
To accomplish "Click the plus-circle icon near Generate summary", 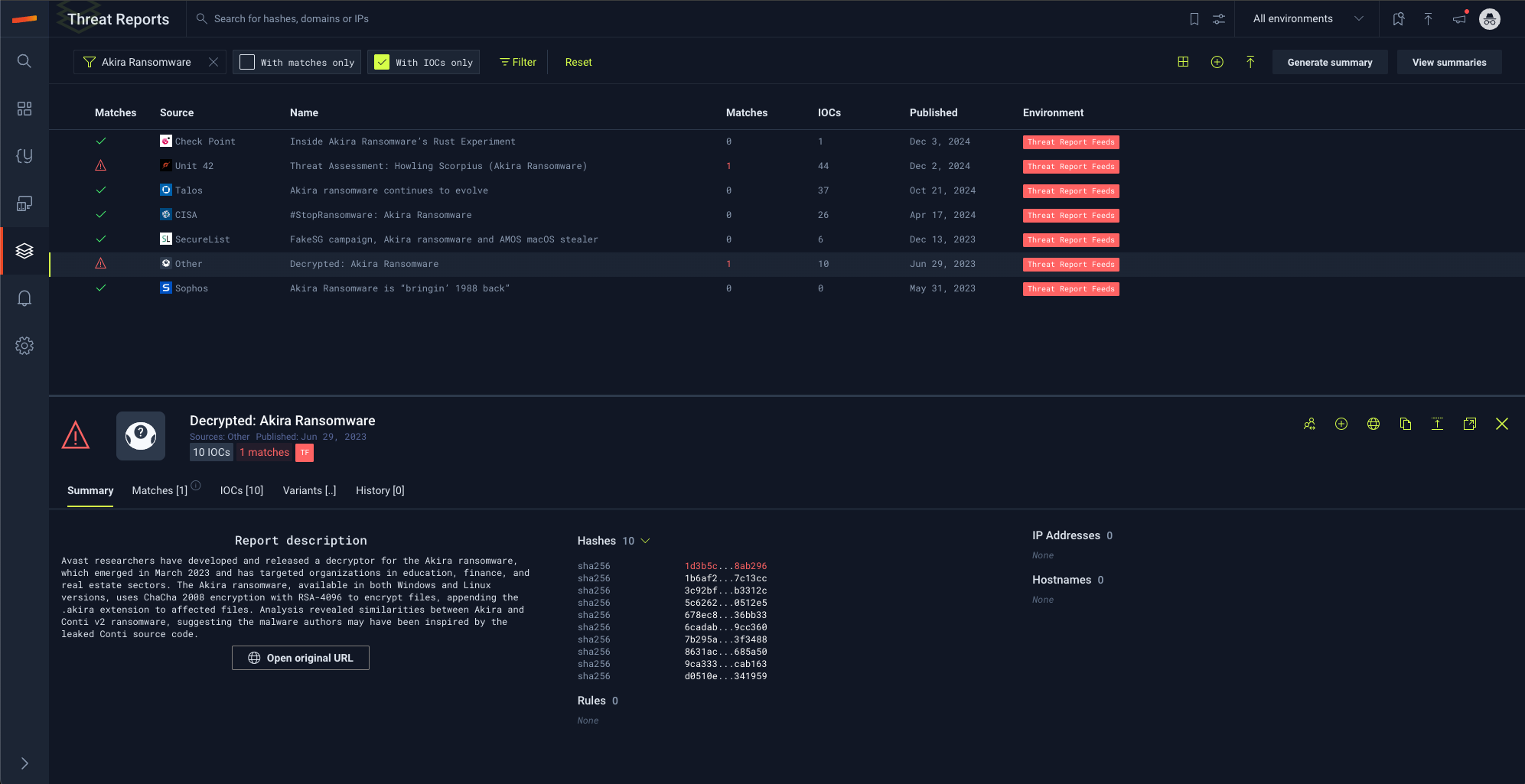I will click(1217, 62).
